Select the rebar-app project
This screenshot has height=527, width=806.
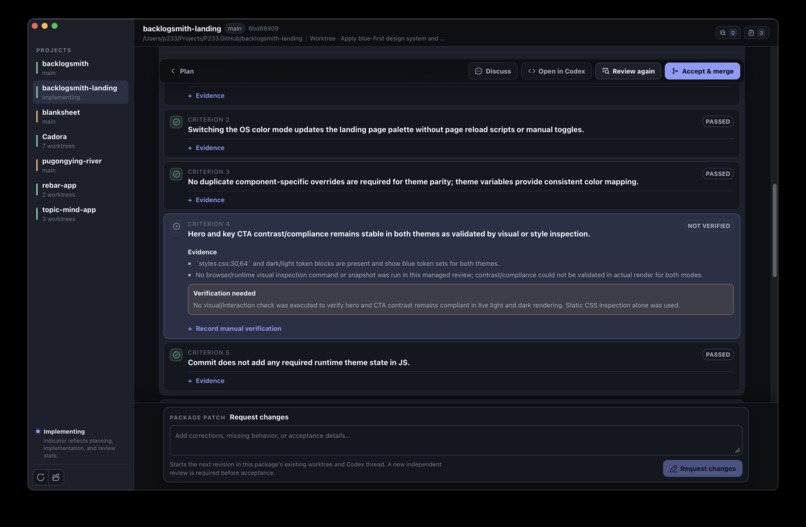(x=81, y=189)
